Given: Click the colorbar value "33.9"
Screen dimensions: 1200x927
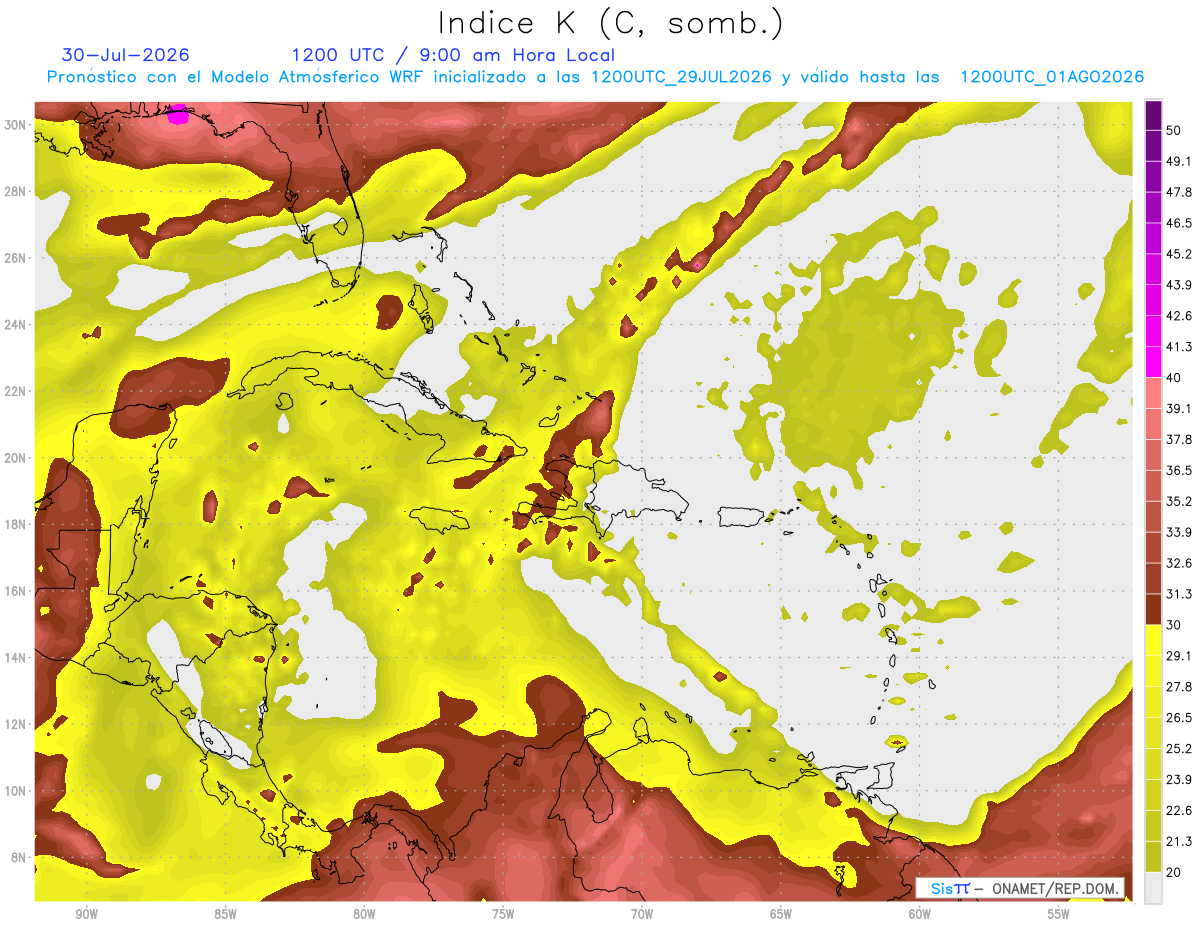Looking at the screenshot, I should (x=1179, y=533).
